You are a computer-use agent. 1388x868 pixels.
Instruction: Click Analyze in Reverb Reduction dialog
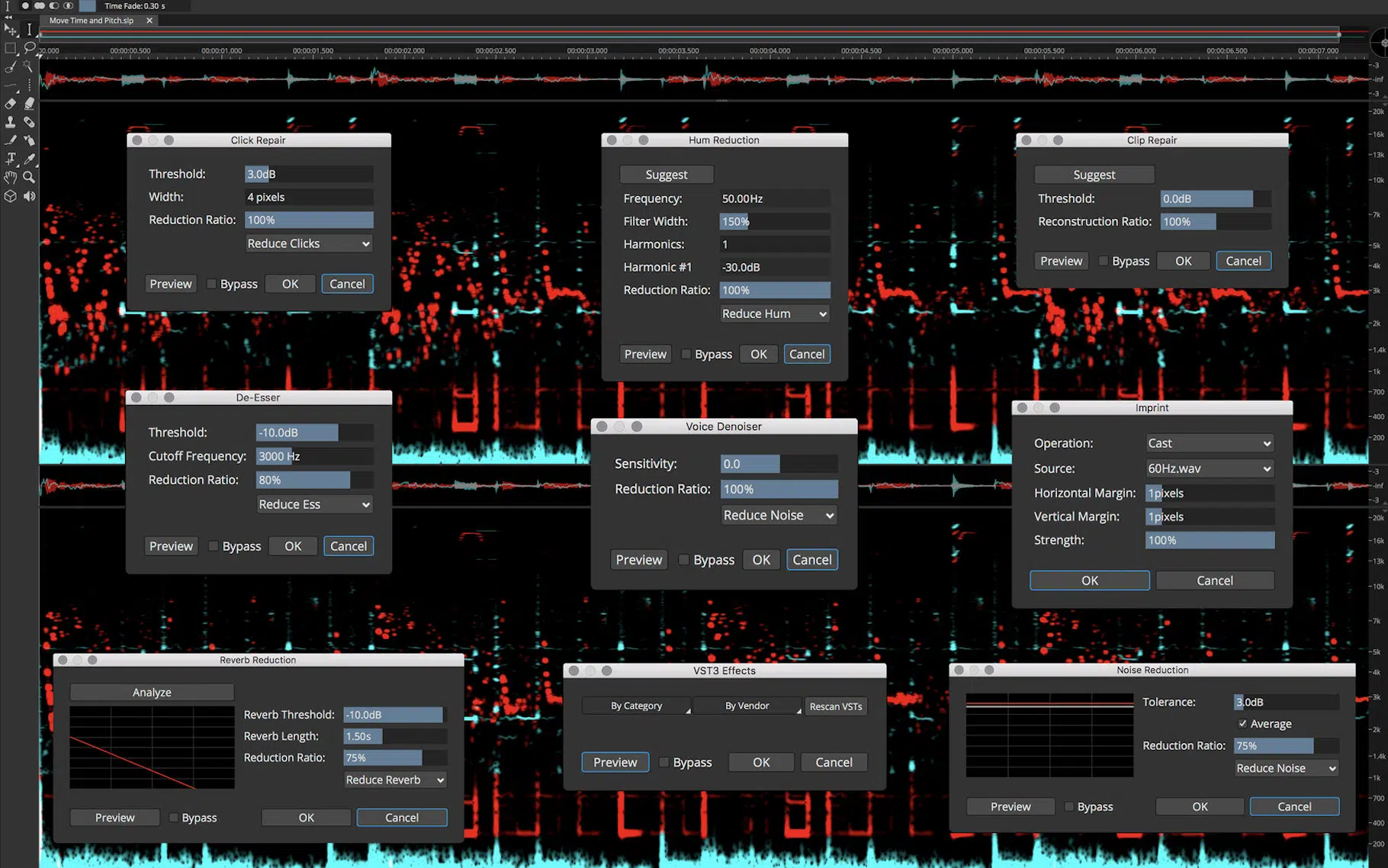[152, 692]
